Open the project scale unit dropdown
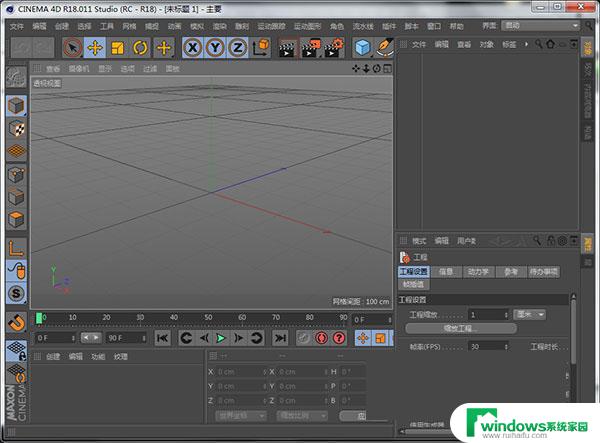This screenshot has width=600, height=443. (x=530, y=314)
